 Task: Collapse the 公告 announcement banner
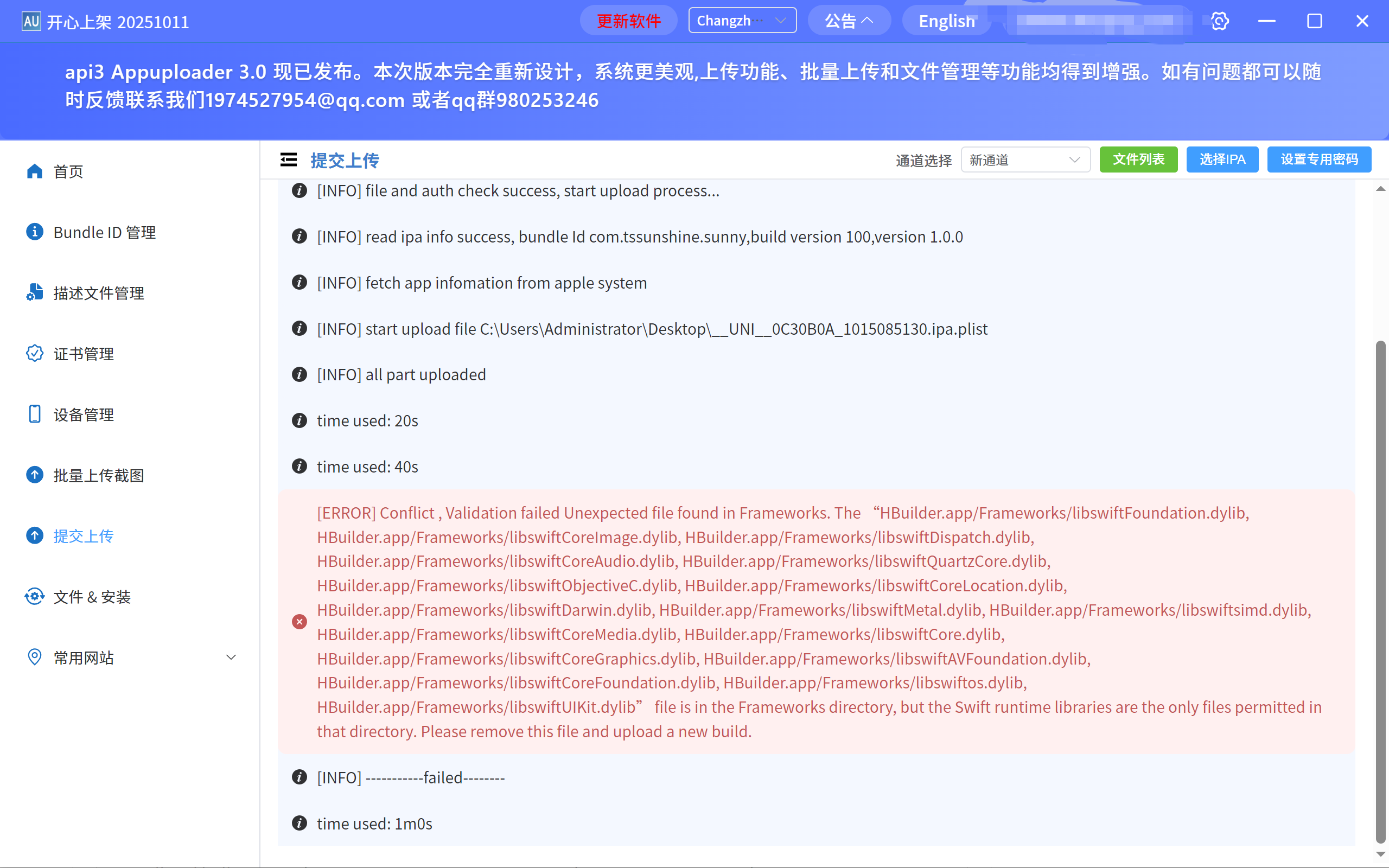(849, 21)
